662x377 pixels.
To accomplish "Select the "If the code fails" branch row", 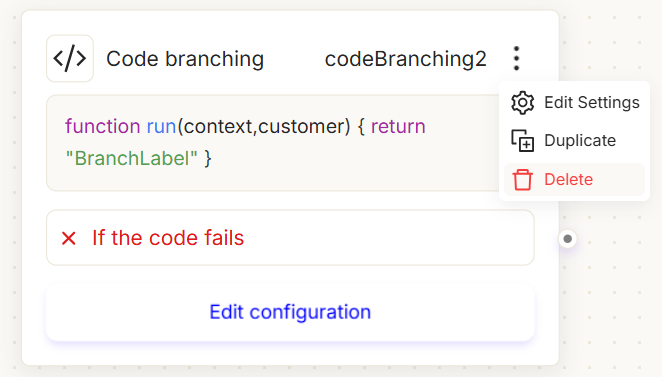I will coord(290,238).
